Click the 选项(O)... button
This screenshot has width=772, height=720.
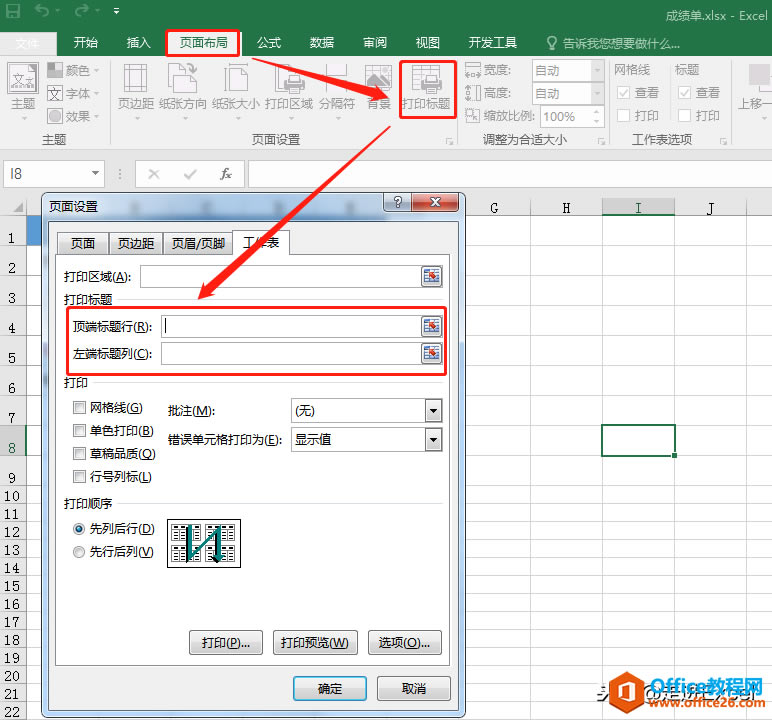(x=405, y=643)
